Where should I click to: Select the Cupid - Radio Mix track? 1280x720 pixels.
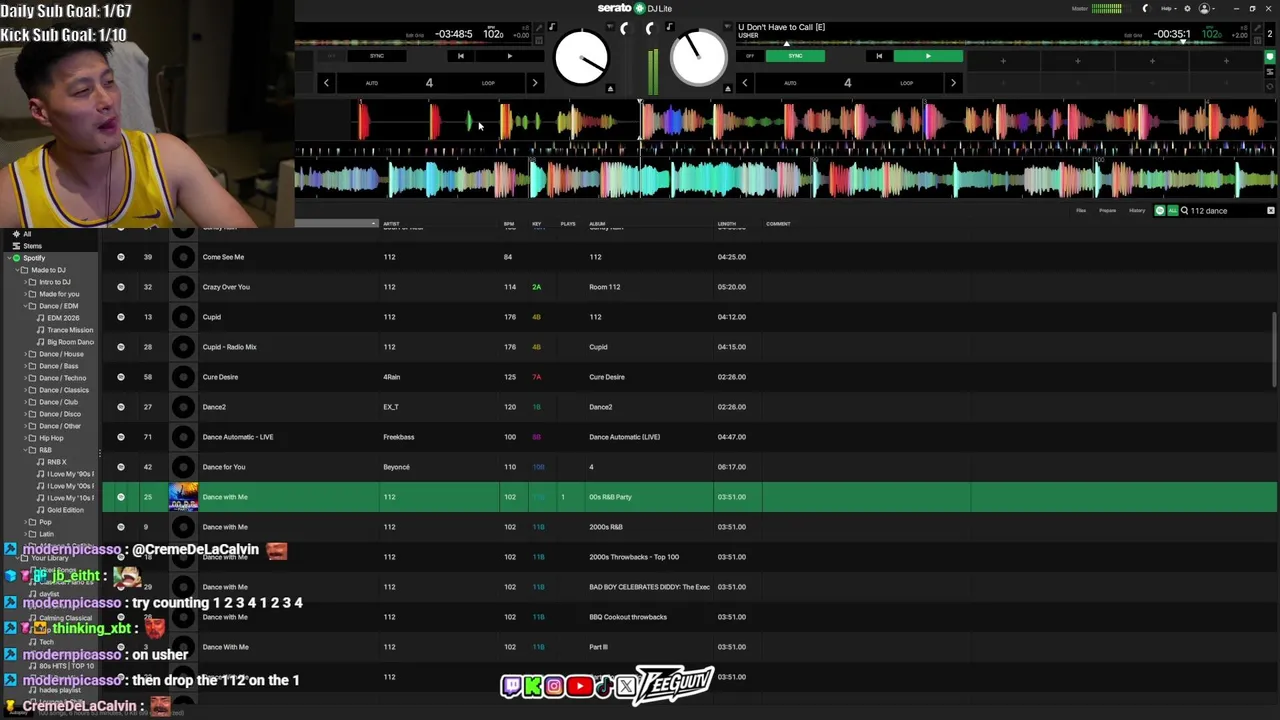tap(690, 347)
